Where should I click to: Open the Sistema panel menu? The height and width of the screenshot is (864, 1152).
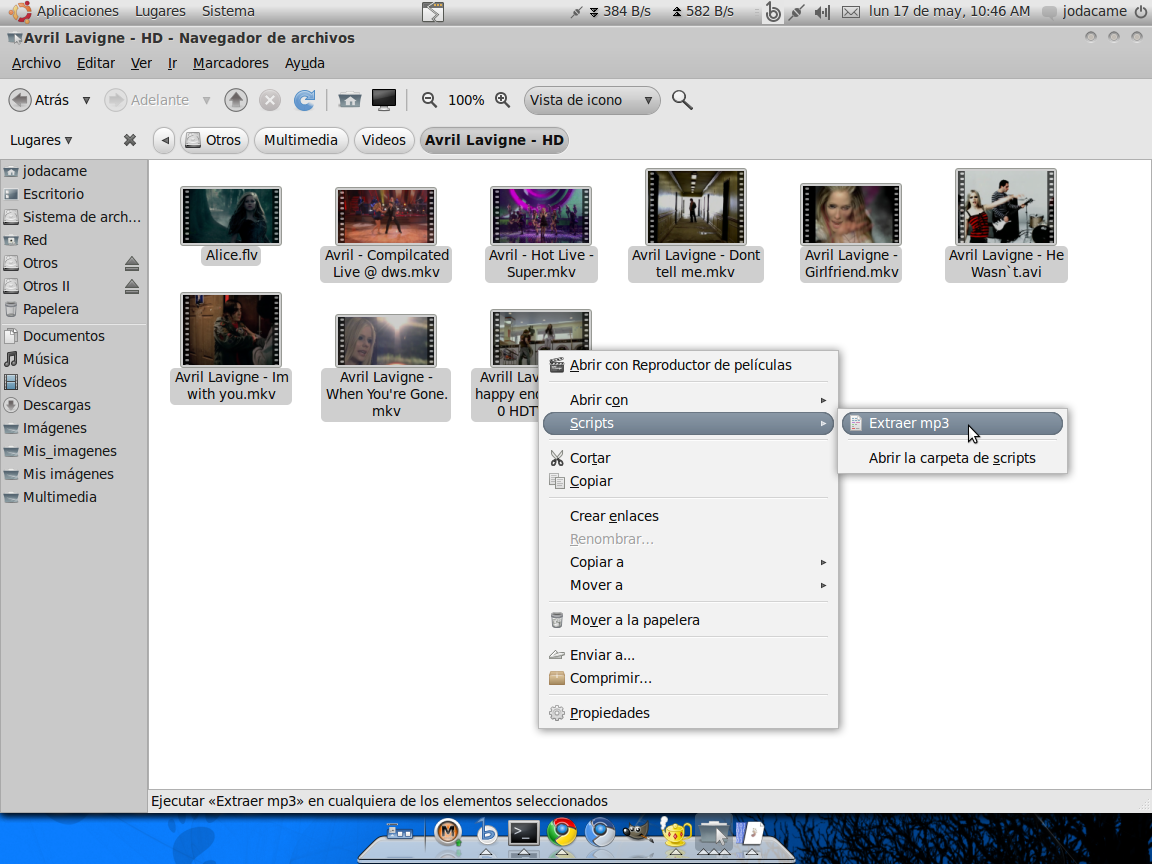[x=228, y=11]
